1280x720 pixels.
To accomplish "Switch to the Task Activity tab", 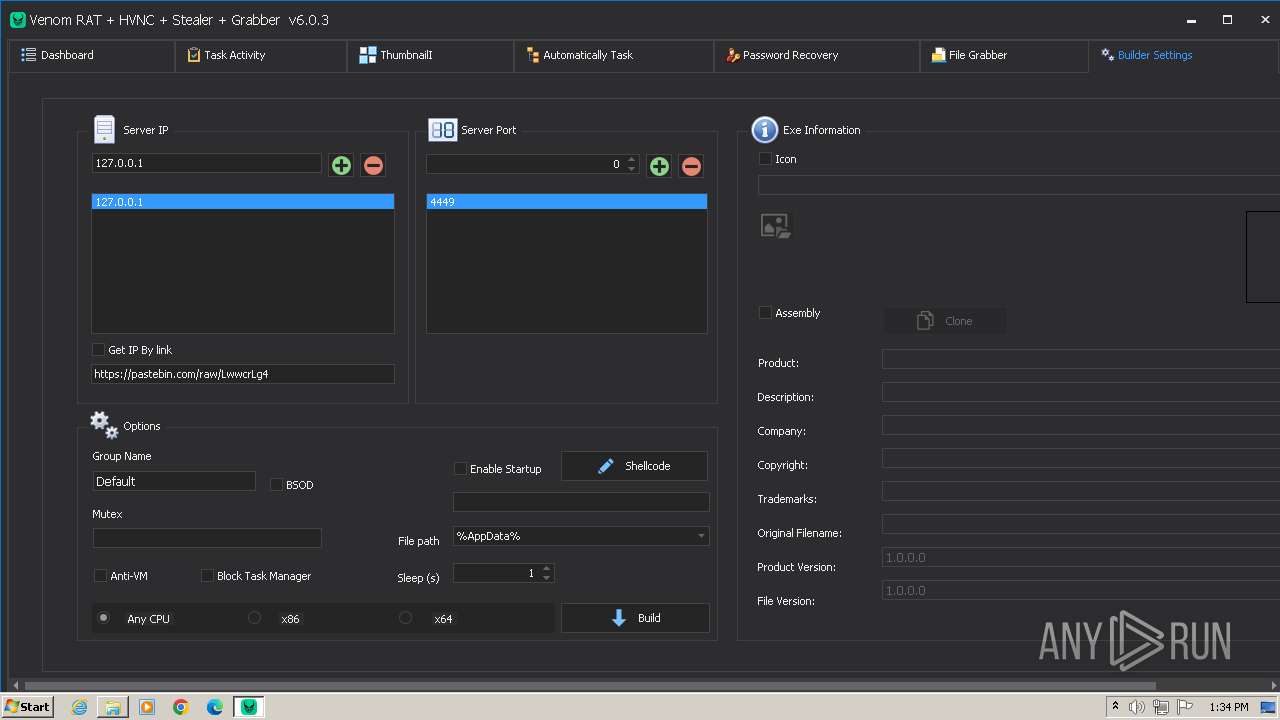I will coord(261,56).
